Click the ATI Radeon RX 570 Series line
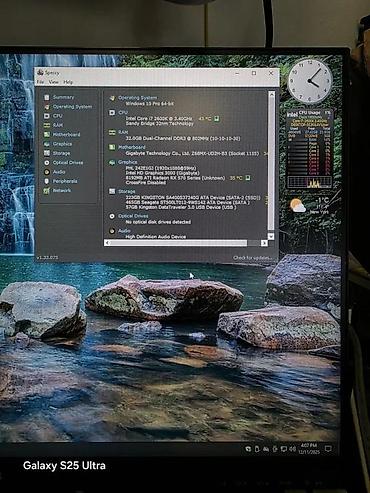The height and width of the screenshot is (493, 370). click(x=175, y=178)
